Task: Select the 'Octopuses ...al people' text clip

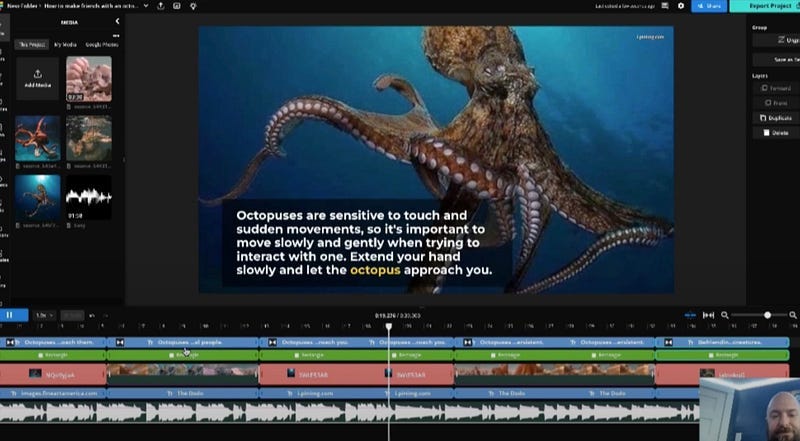Action: (183, 342)
